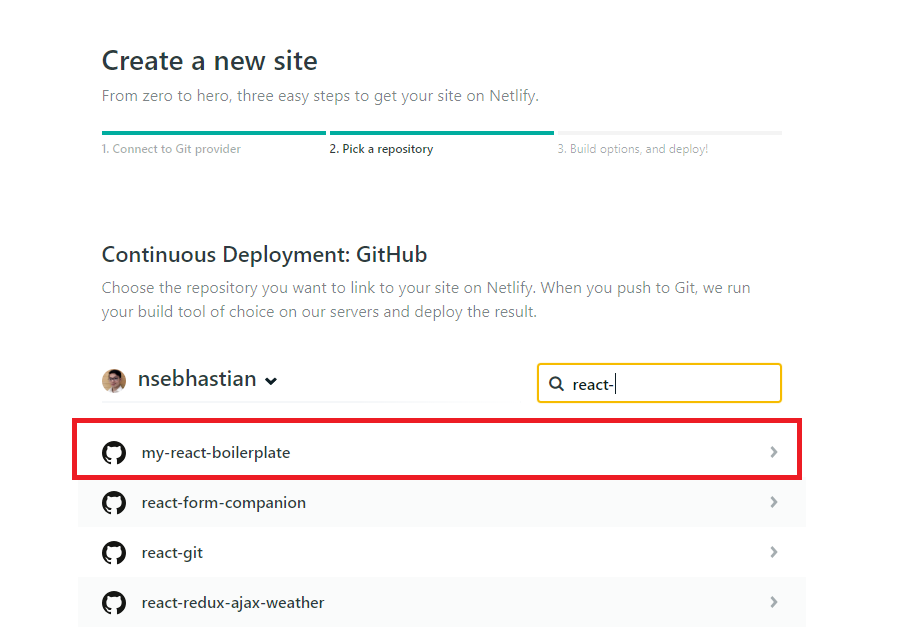Open the nsebhastian account dropdown
The height and width of the screenshot is (633, 912).
271,381
